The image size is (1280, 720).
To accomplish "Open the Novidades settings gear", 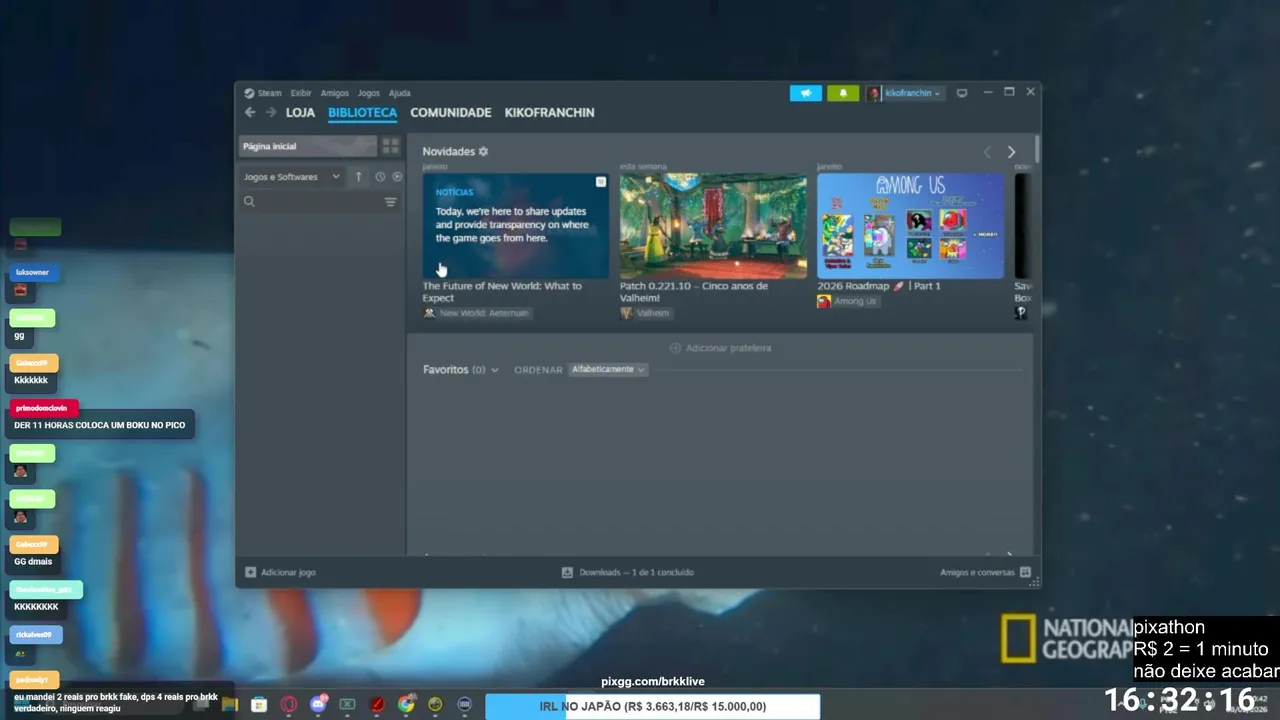I will click(x=483, y=152).
